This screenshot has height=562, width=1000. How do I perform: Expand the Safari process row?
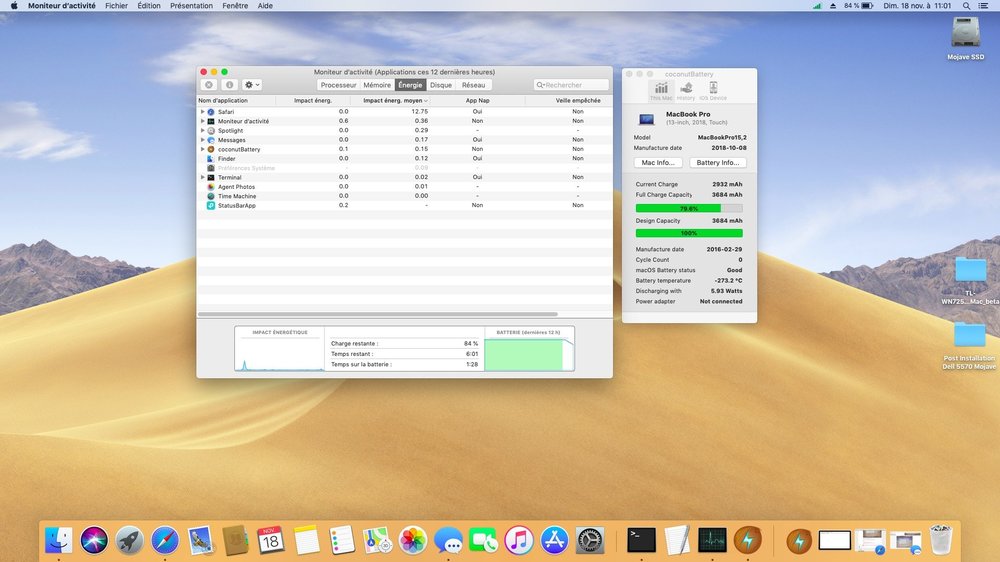[202, 112]
